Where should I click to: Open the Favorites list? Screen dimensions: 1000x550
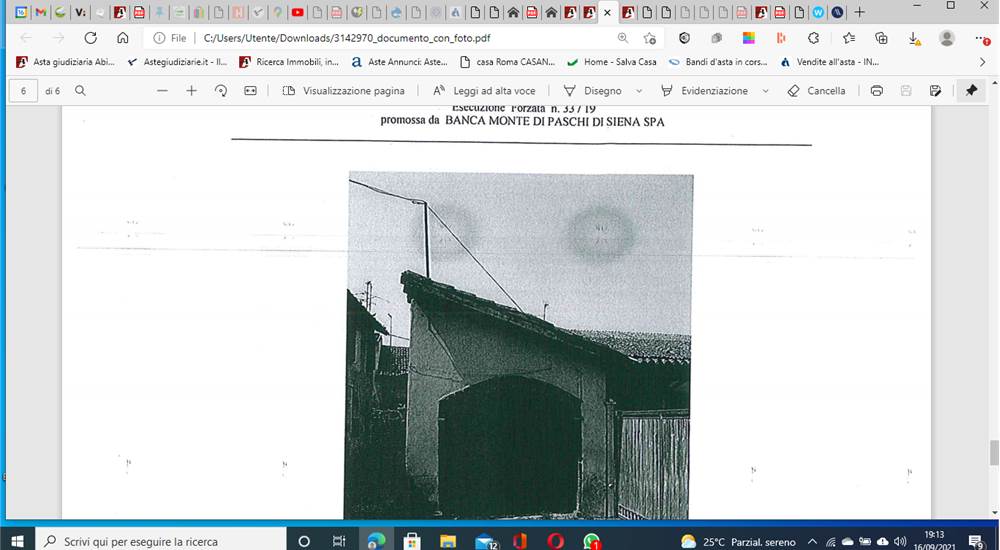point(849,38)
